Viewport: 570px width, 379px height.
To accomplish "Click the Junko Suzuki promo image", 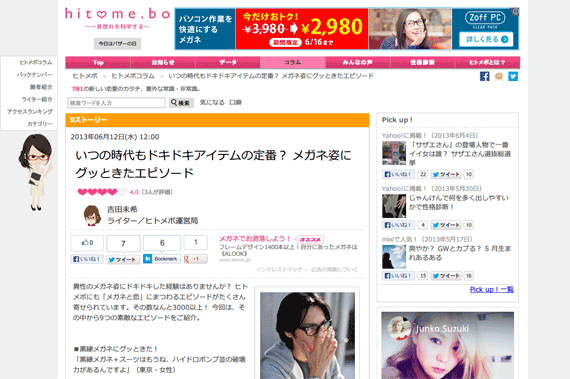I will pyautogui.click(x=447, y=345).
